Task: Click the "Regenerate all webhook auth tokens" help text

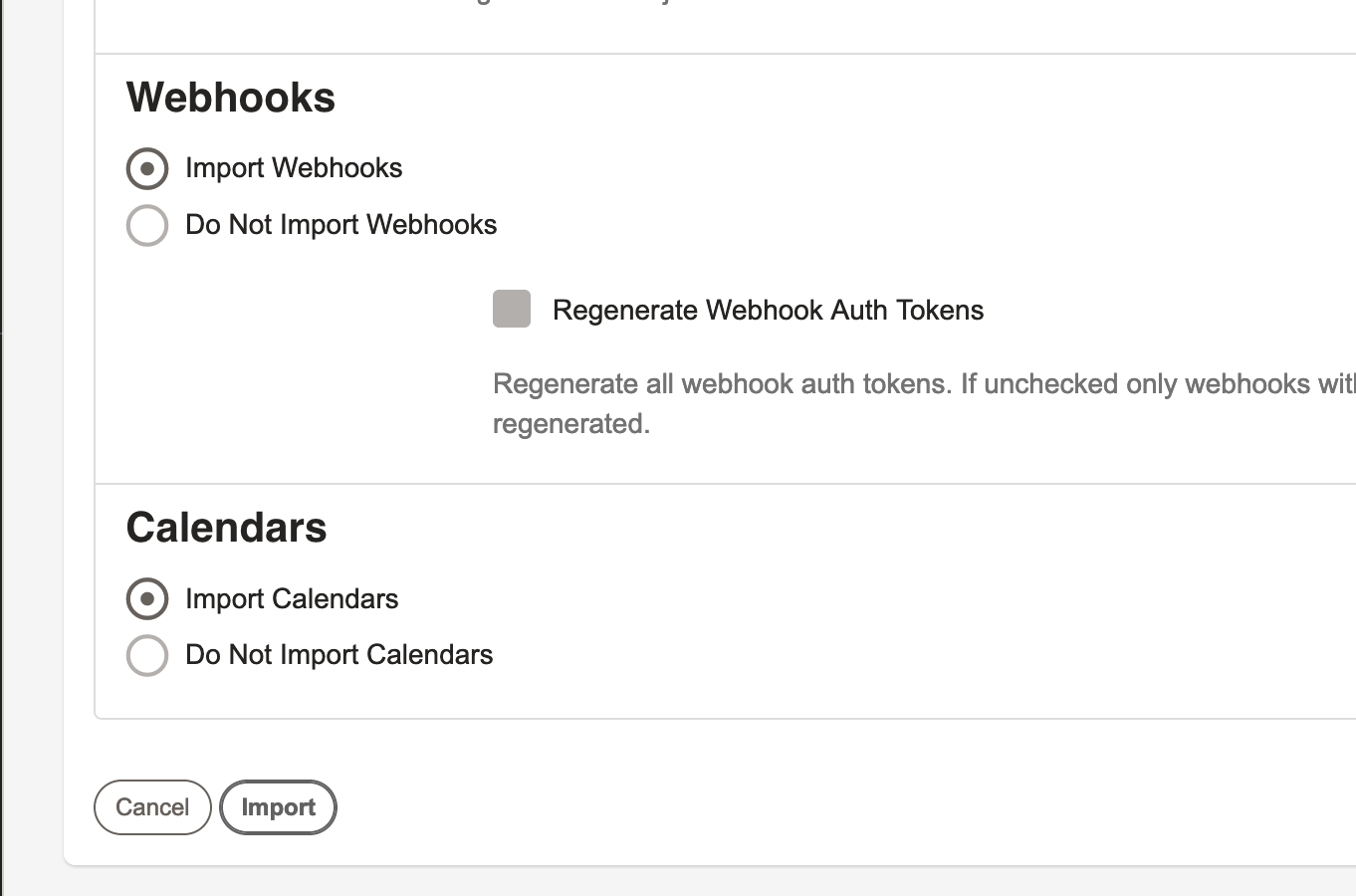Action: pyautogui.click(x=722, y=384)
